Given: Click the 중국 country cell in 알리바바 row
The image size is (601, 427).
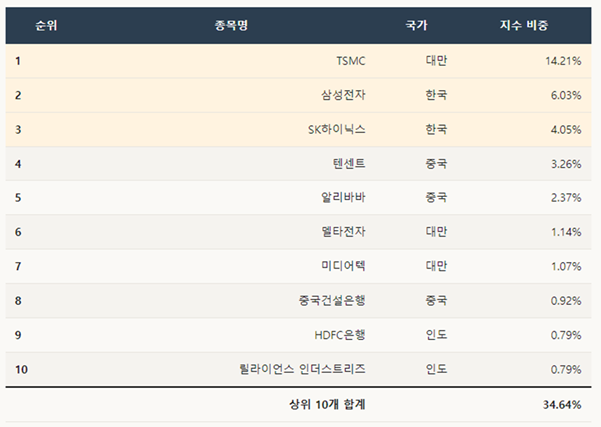Looking at the screenshot, I should coord(436,197).
